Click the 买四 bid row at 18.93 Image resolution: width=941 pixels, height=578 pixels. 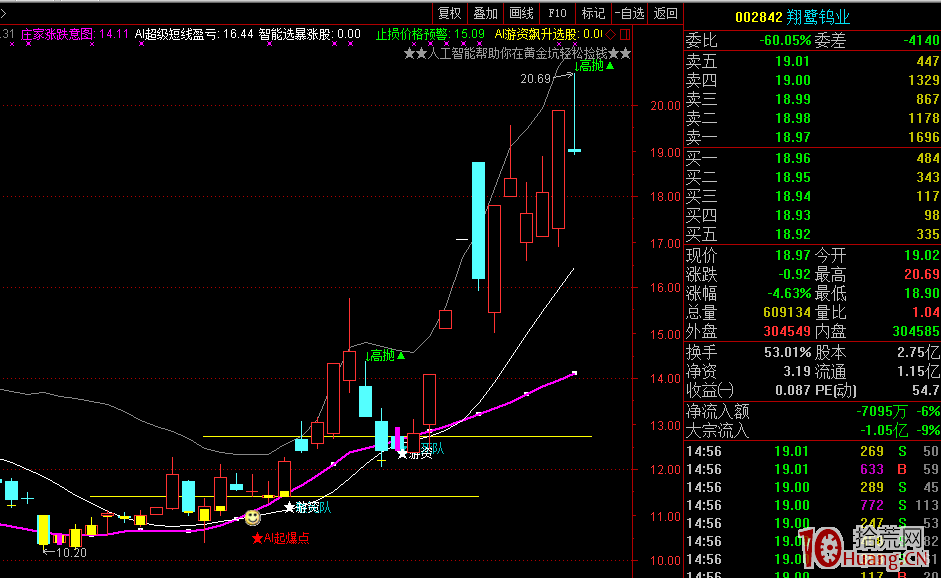pyautogui.click(x=813, y=215)
